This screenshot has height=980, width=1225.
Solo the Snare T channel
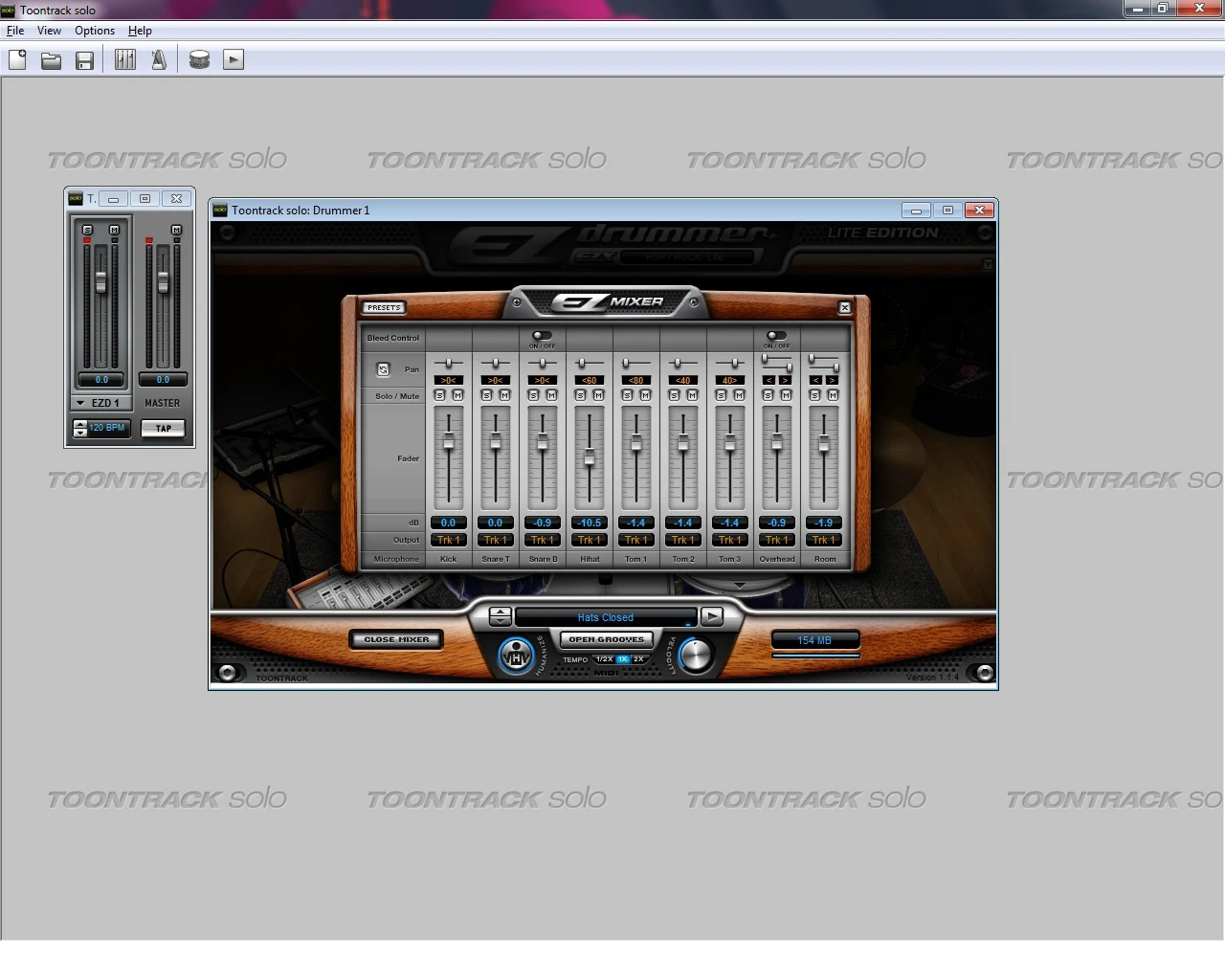pyautogui.click(x=487, y=395)
